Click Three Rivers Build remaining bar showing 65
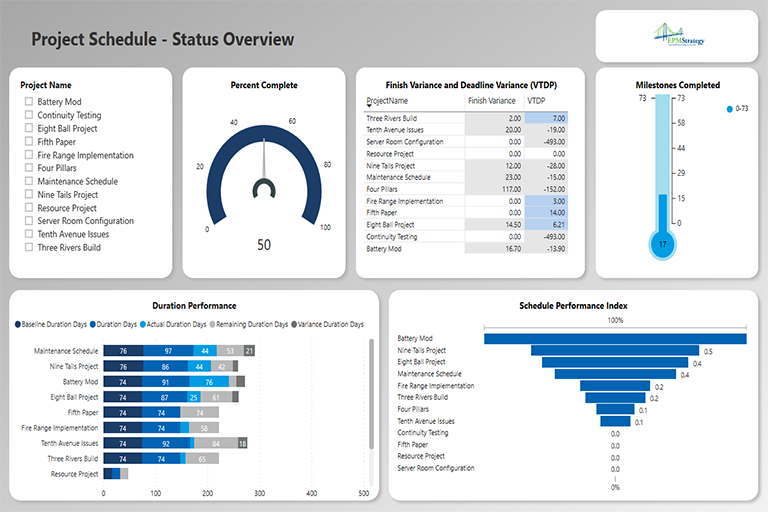 click(202, 459)
